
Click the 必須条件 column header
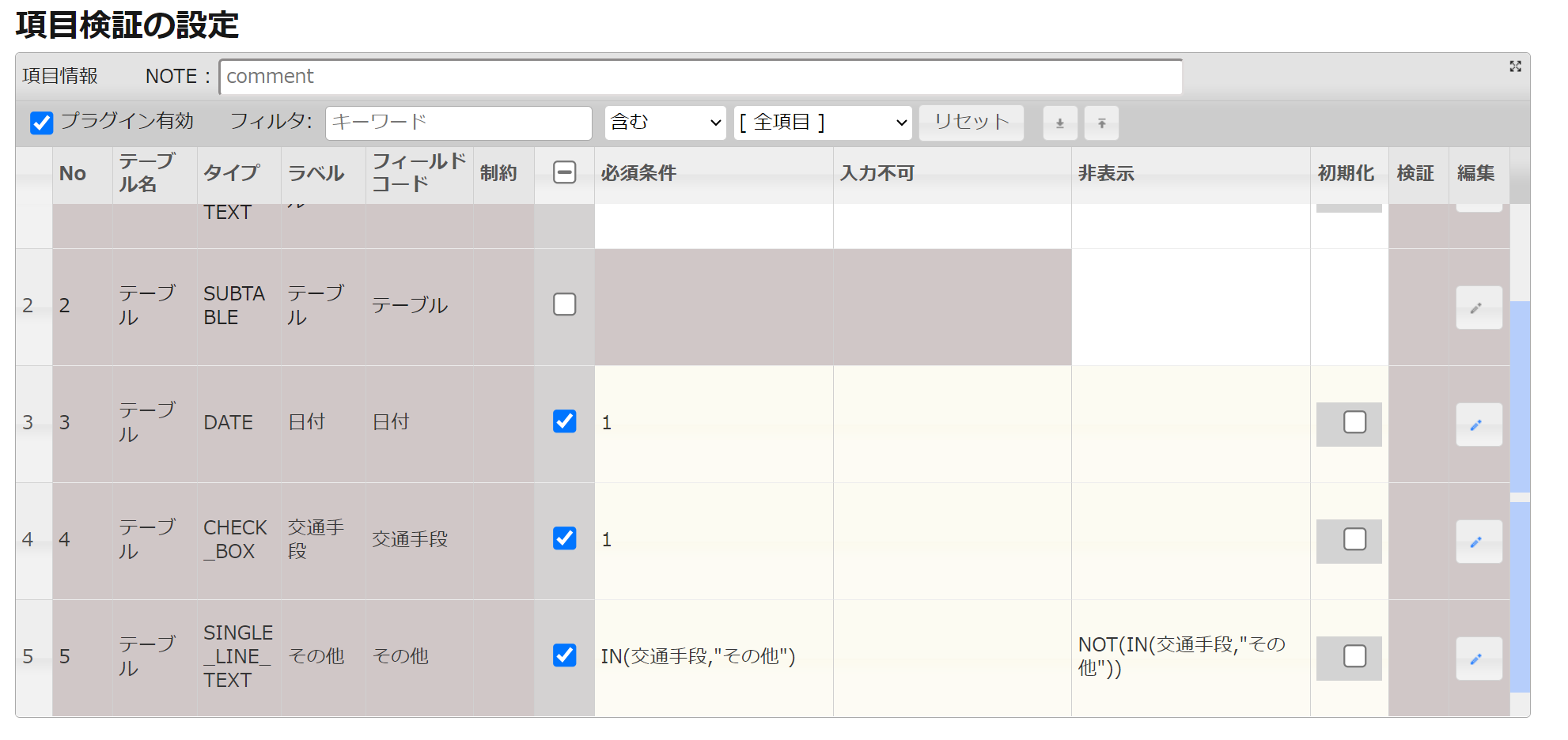pyautogui.click(x=714, y=174)
